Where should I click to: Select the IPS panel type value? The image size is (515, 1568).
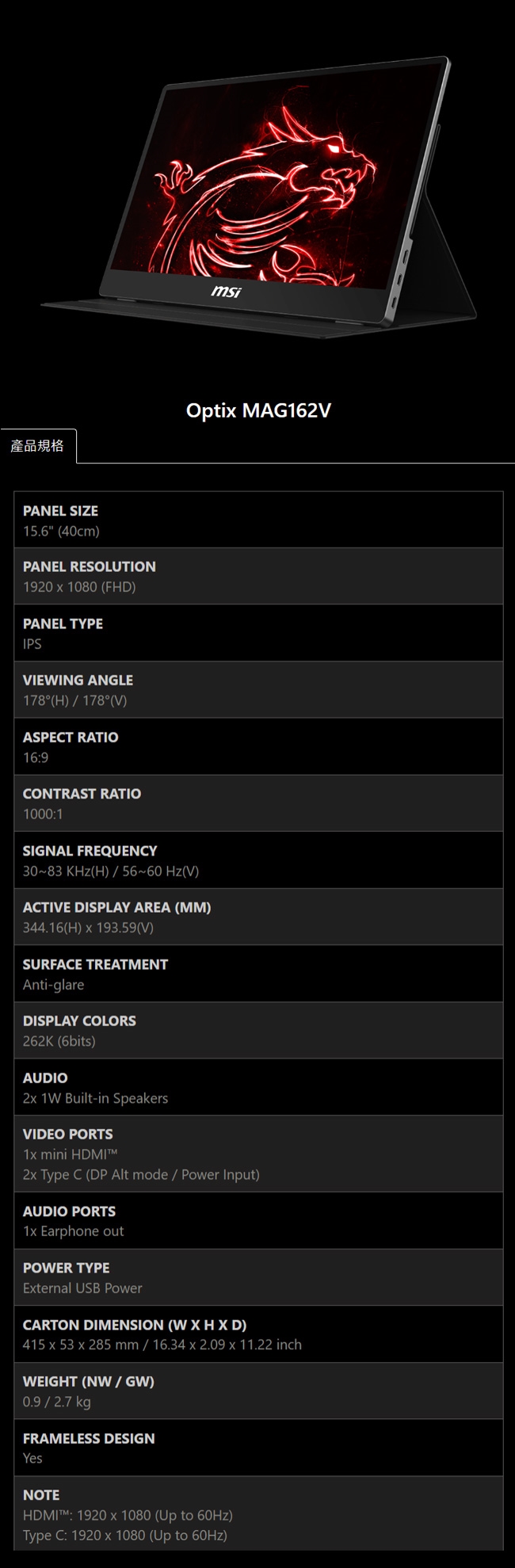32,644
